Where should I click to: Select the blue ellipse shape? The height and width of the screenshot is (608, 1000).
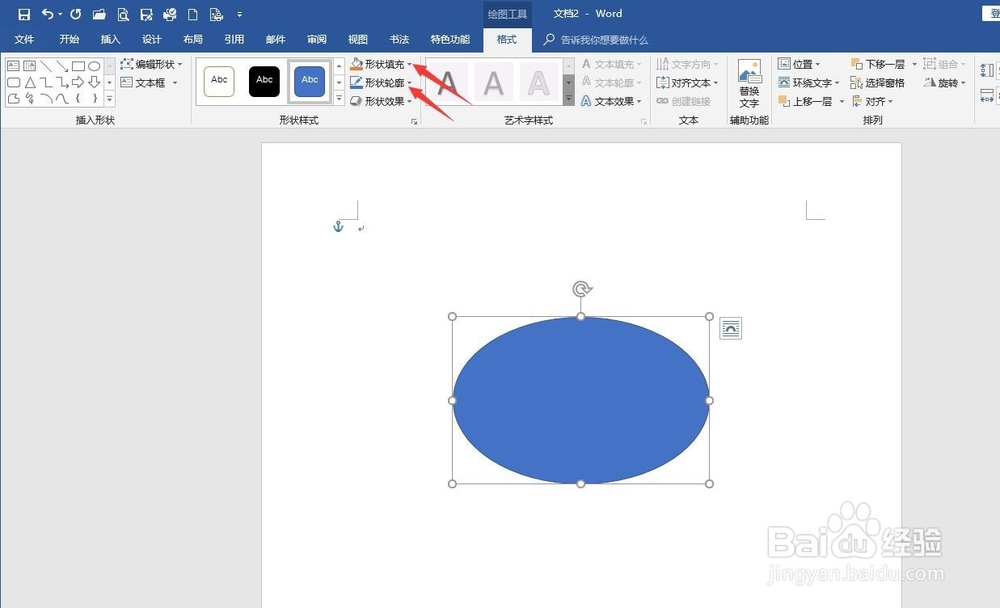click(x=581, y=400)
